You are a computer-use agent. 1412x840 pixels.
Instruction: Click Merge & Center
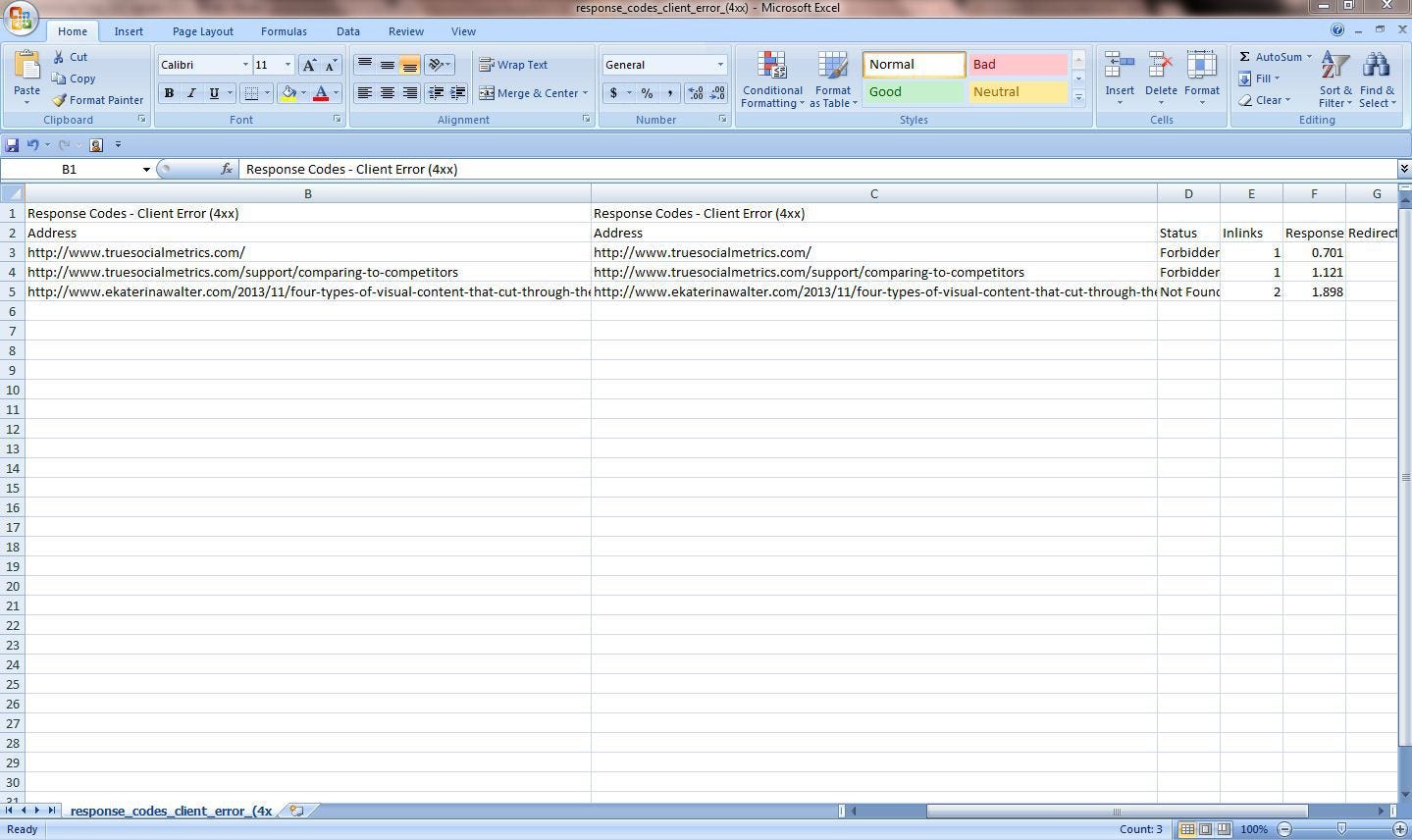529,93
